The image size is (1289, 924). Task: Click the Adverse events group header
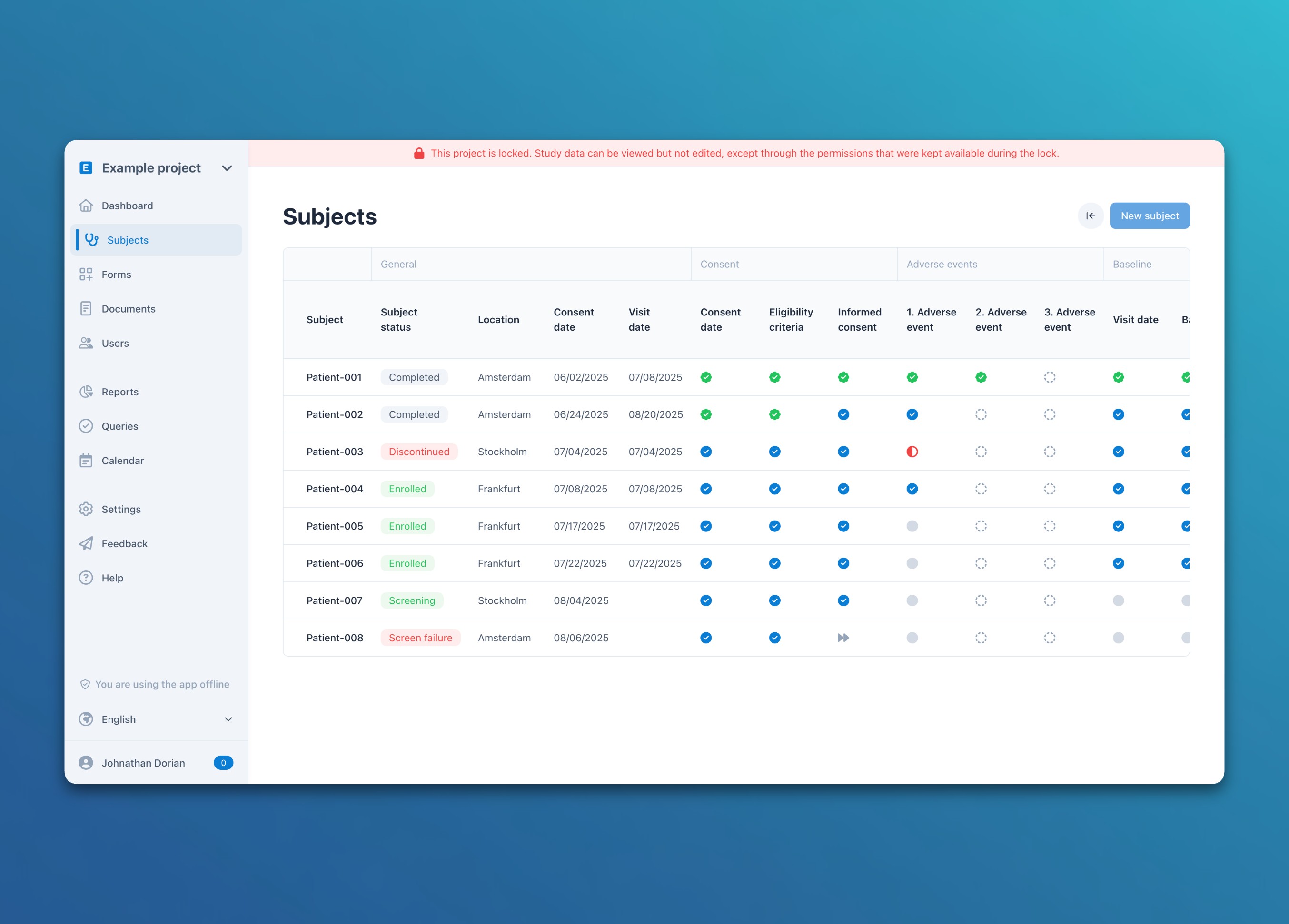(x=942, y=264)
